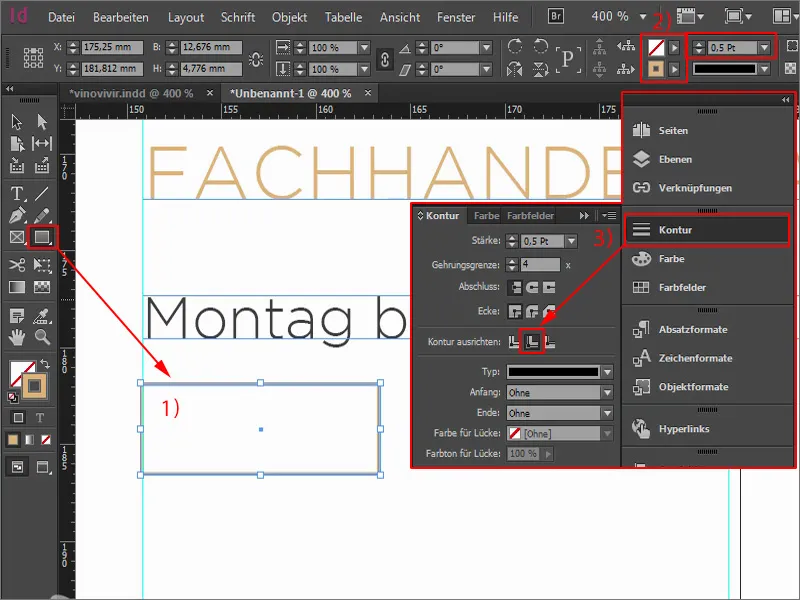The image size is (800, 600).
Task: Select the Gradient Feather tool
Action: point(42,287)
